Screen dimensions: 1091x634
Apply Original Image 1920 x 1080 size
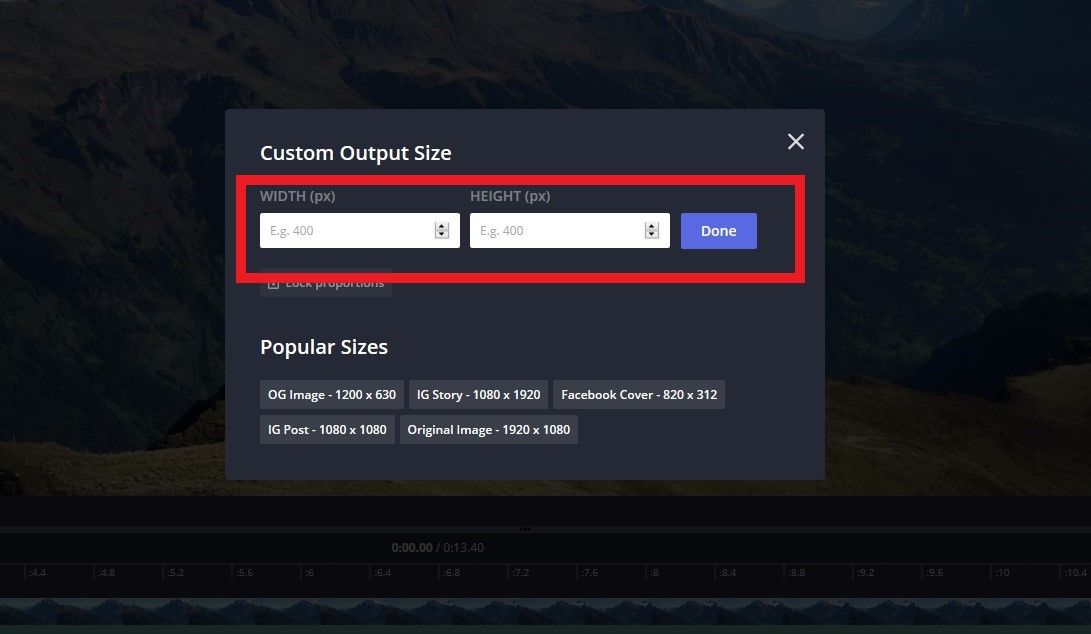488,430
